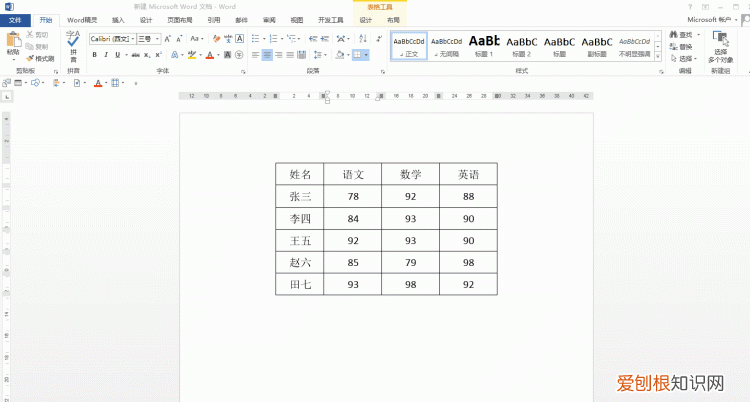Clear all formatting with the eraser icon
750x402 pixels.
click(216, 39)
